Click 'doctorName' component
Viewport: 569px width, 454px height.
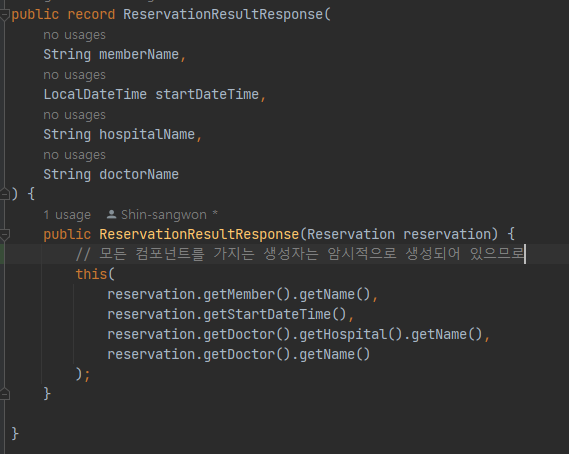[x=139, y=175]
